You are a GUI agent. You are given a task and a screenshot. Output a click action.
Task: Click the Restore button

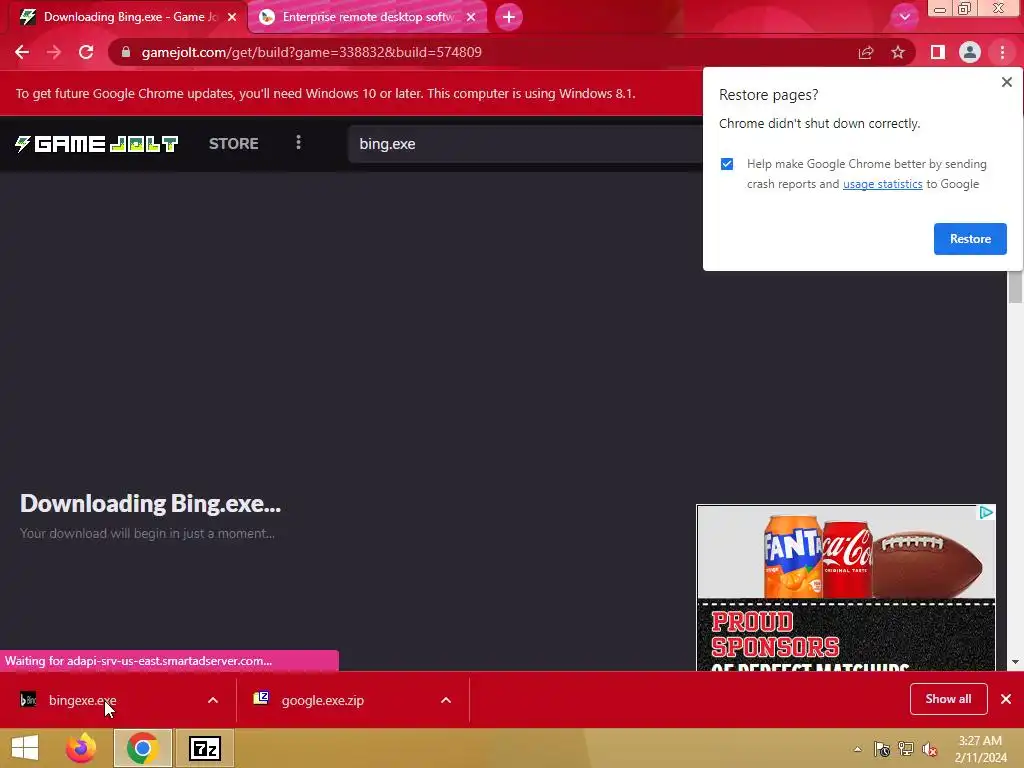coord(970,239)
